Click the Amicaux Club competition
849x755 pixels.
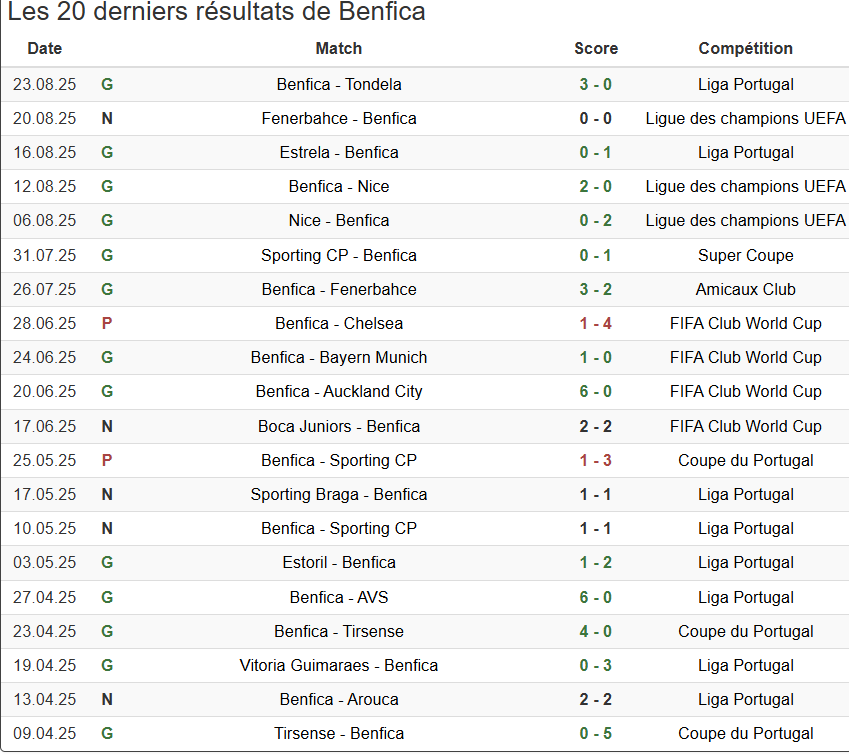pos(746,289)
